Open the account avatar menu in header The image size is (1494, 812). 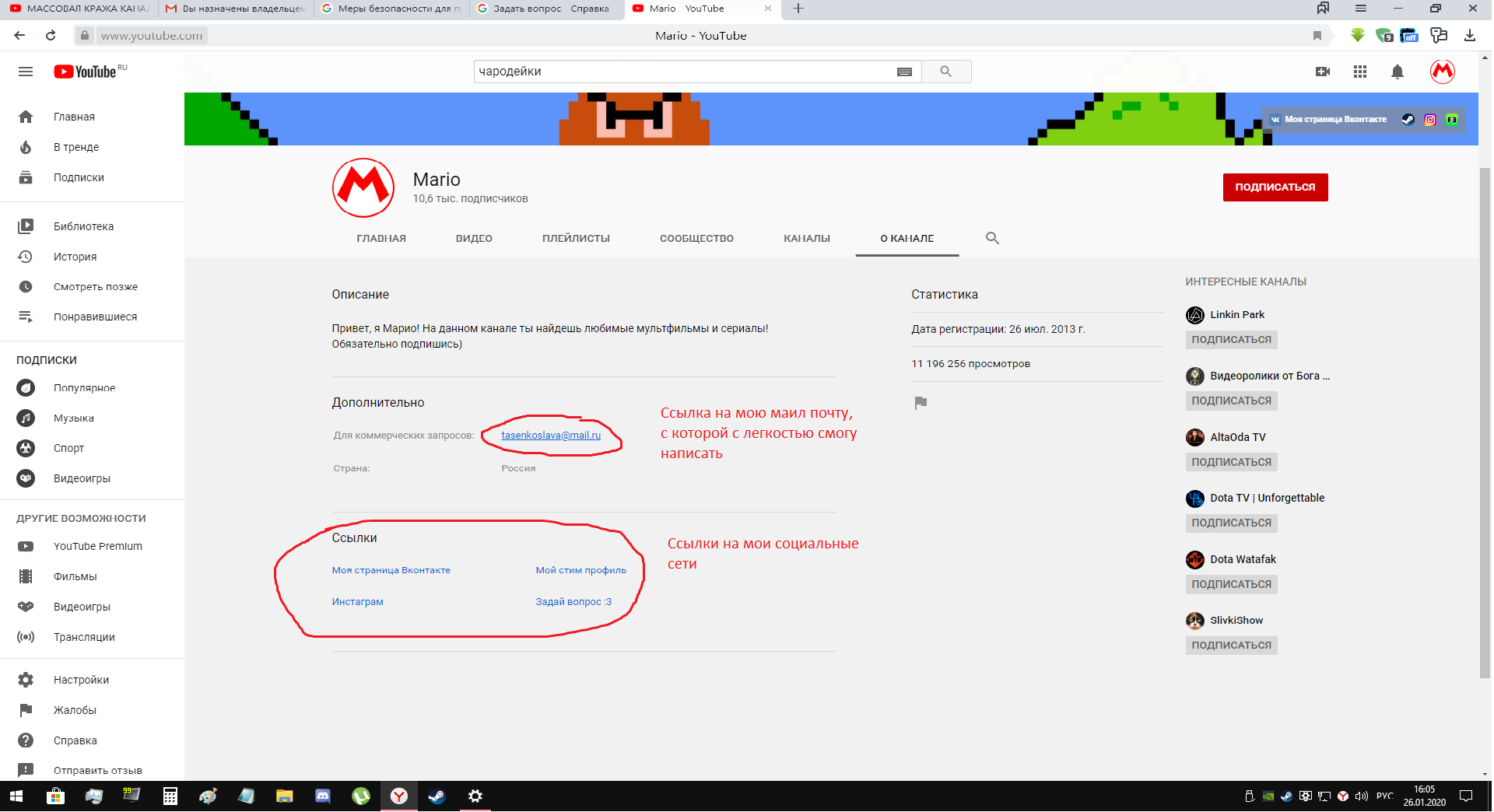[x=1443, y=72]
